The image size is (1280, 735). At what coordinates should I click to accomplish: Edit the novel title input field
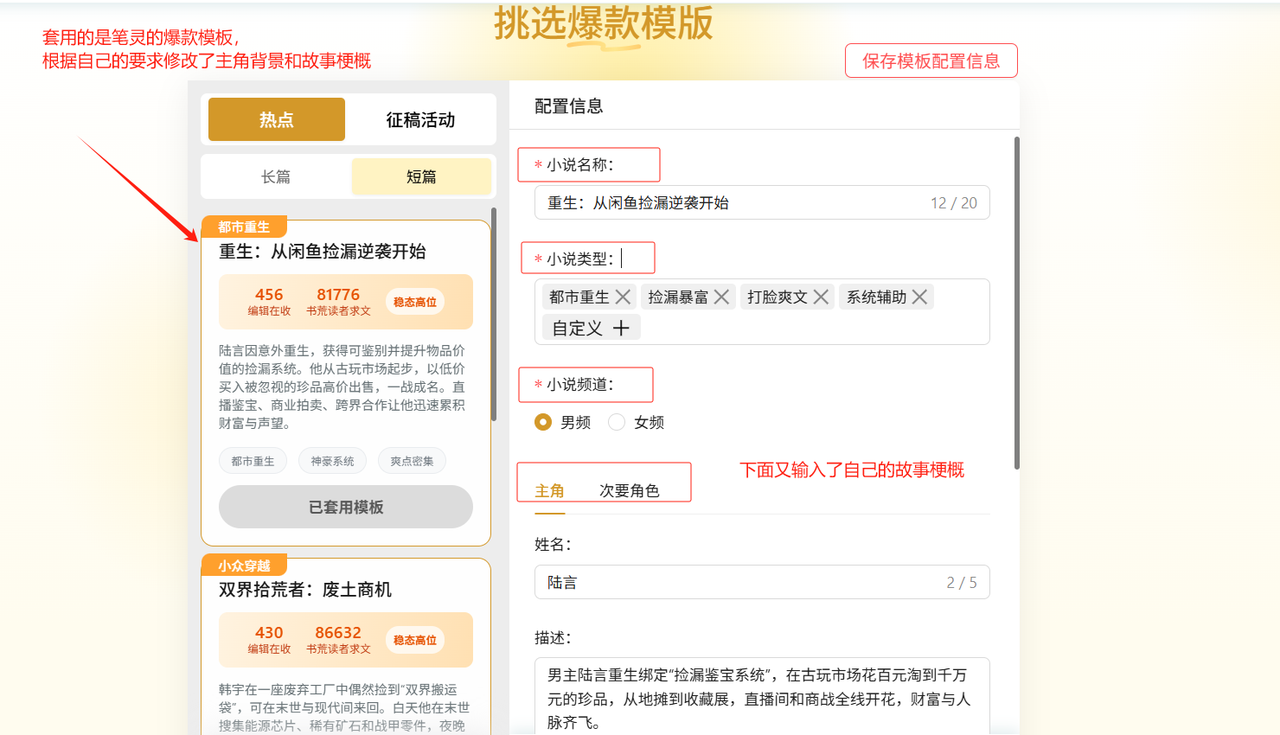(762, 203)
